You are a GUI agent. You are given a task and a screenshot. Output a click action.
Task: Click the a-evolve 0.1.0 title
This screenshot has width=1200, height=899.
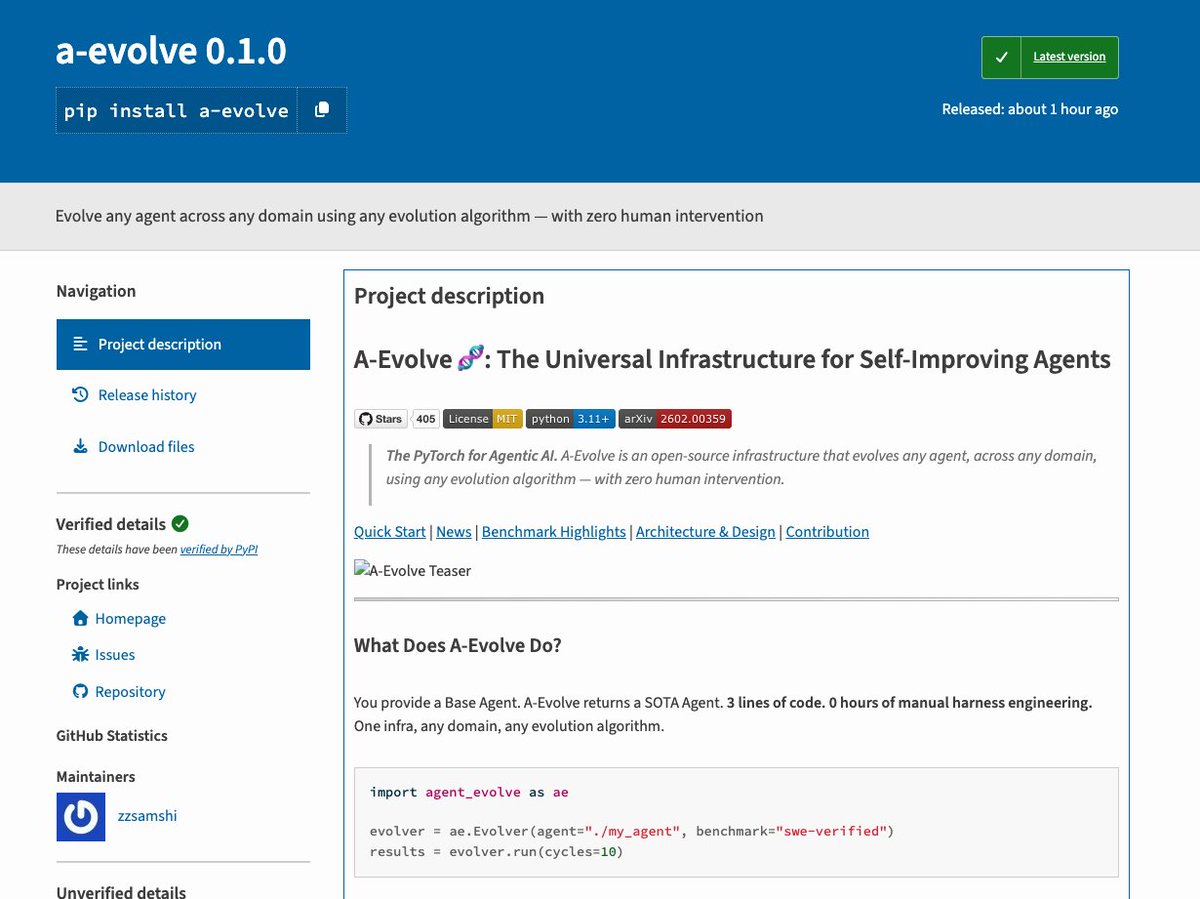coord(171,50)
